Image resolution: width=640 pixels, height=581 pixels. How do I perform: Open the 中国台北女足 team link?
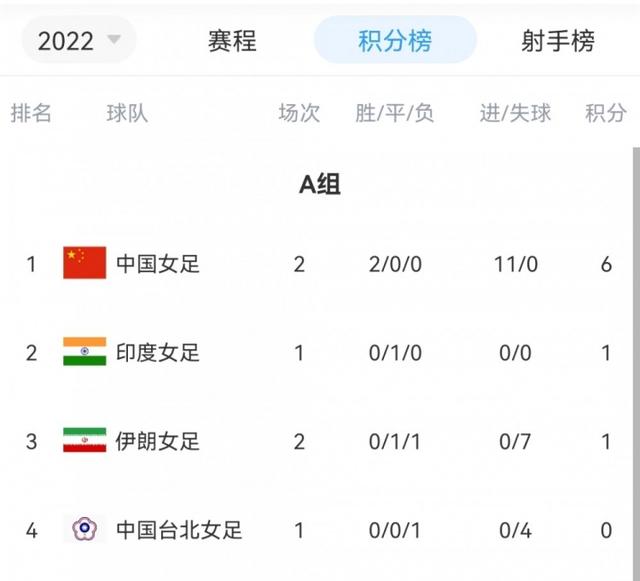[179, 529]
